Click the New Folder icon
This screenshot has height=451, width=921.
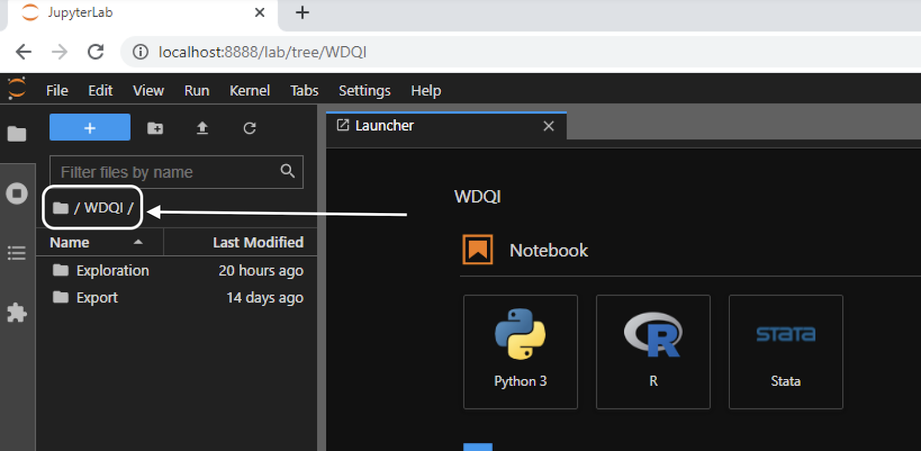tap(155, 128)
